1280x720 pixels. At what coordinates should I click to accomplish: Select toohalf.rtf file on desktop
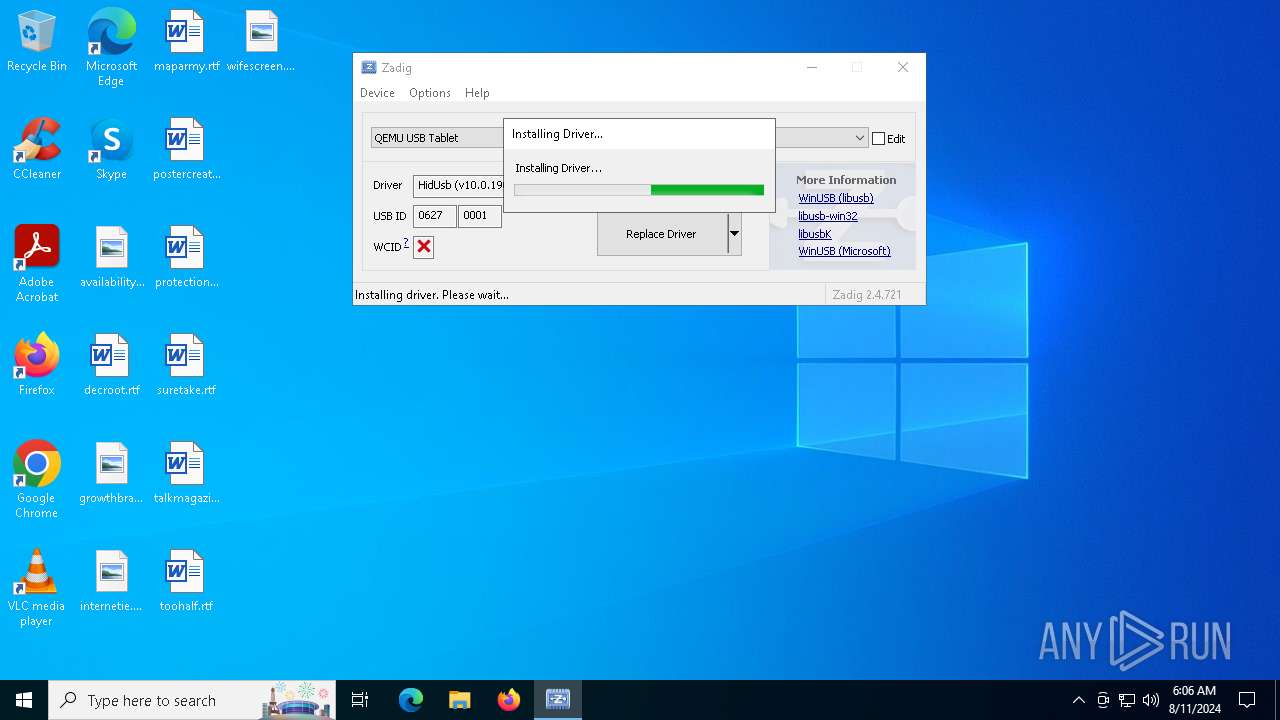[186, 582]
